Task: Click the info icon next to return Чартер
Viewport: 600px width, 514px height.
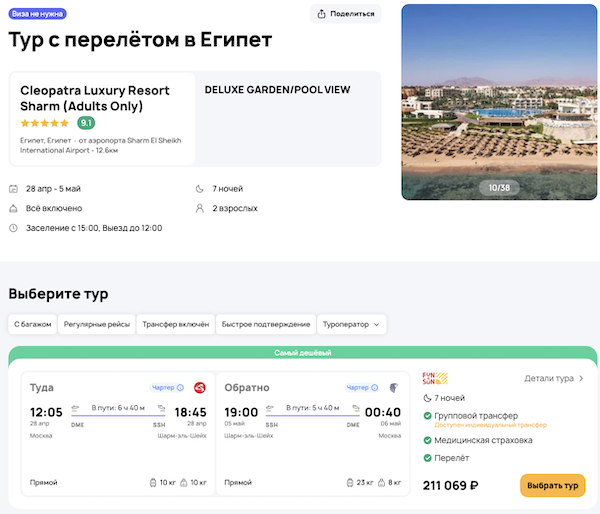Action: tap(374, 388)
